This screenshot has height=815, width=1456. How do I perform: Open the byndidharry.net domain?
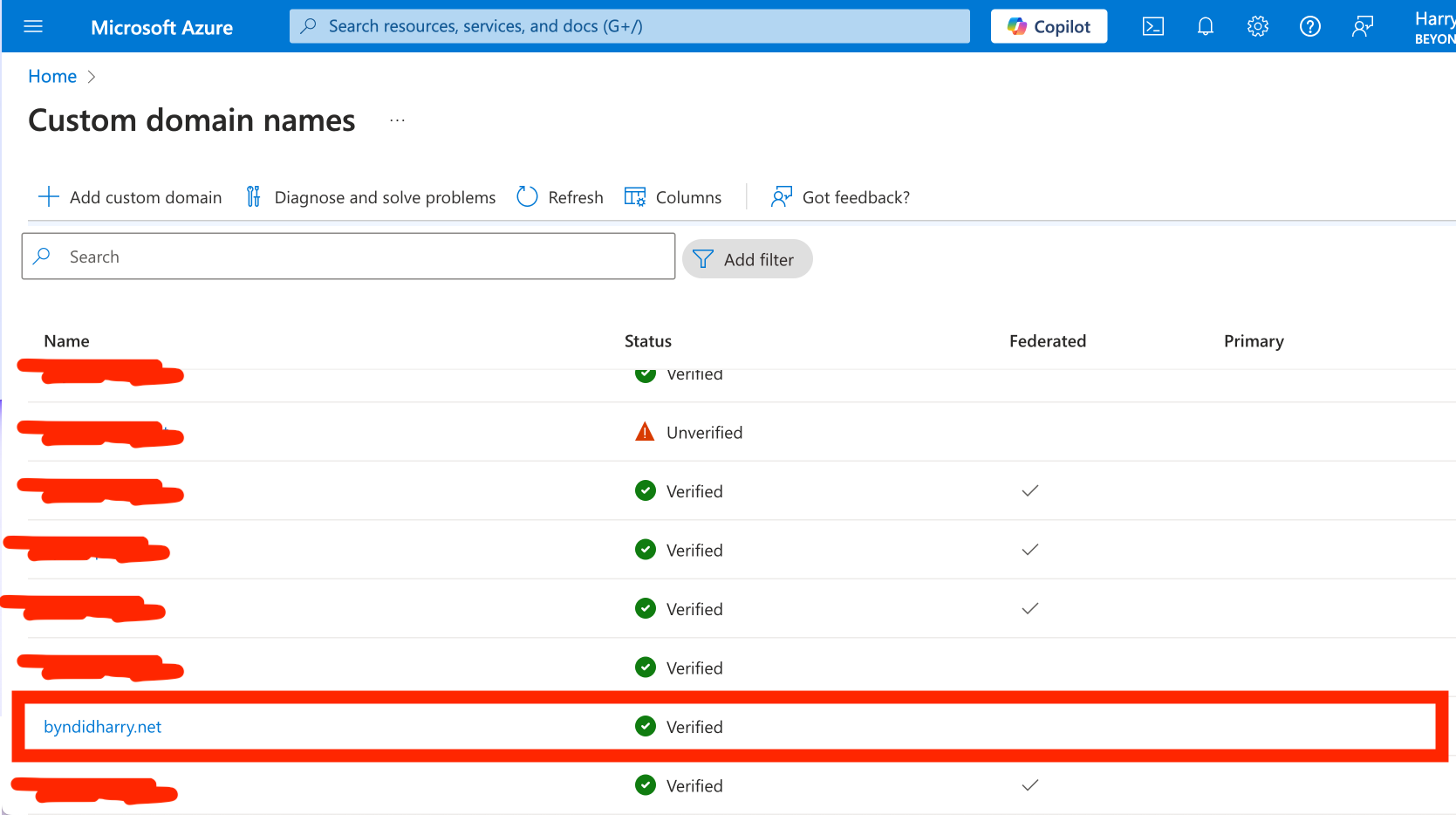click(103, 727)
